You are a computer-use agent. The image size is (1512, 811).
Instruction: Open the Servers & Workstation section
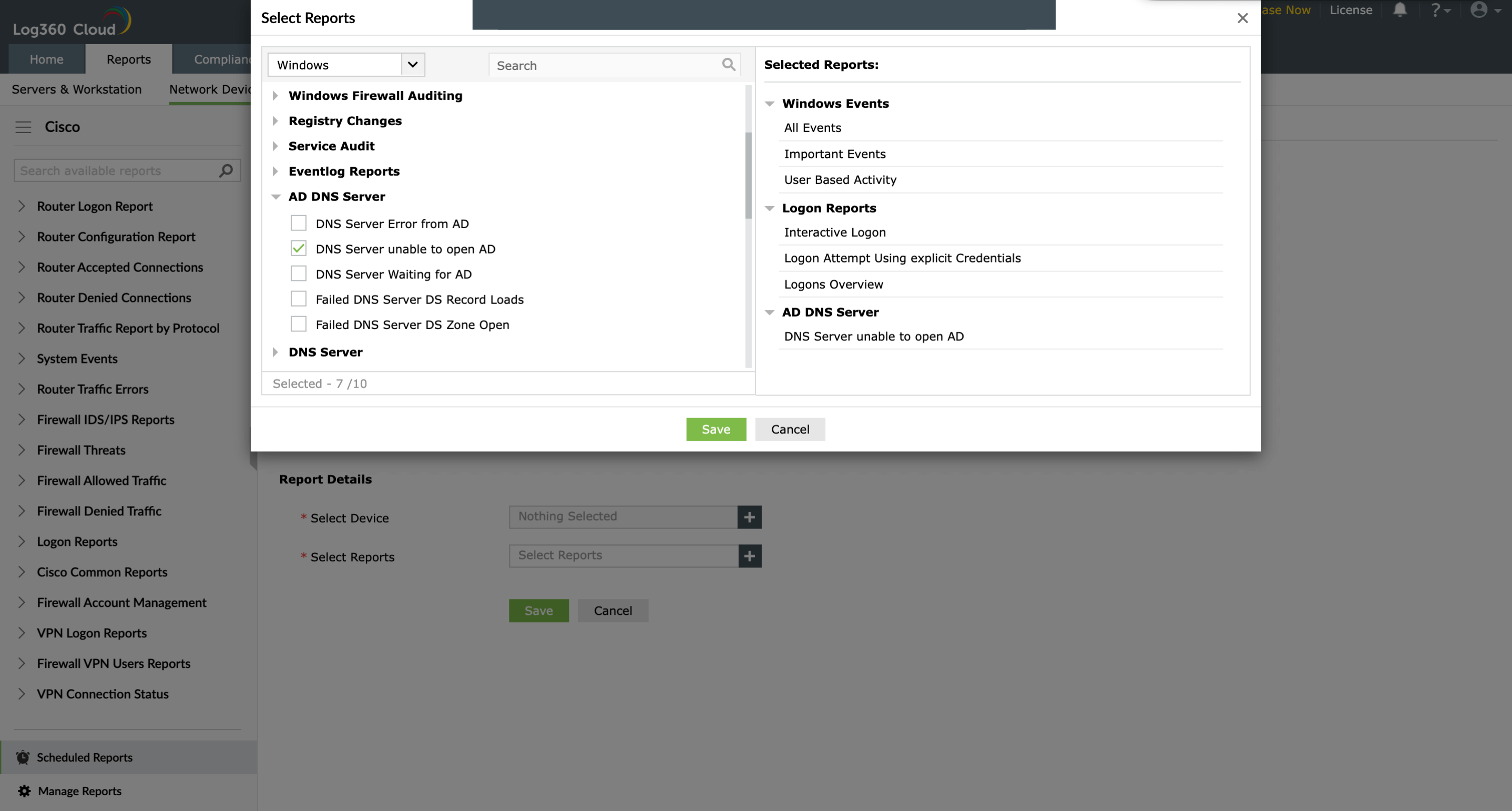(77, 89)
